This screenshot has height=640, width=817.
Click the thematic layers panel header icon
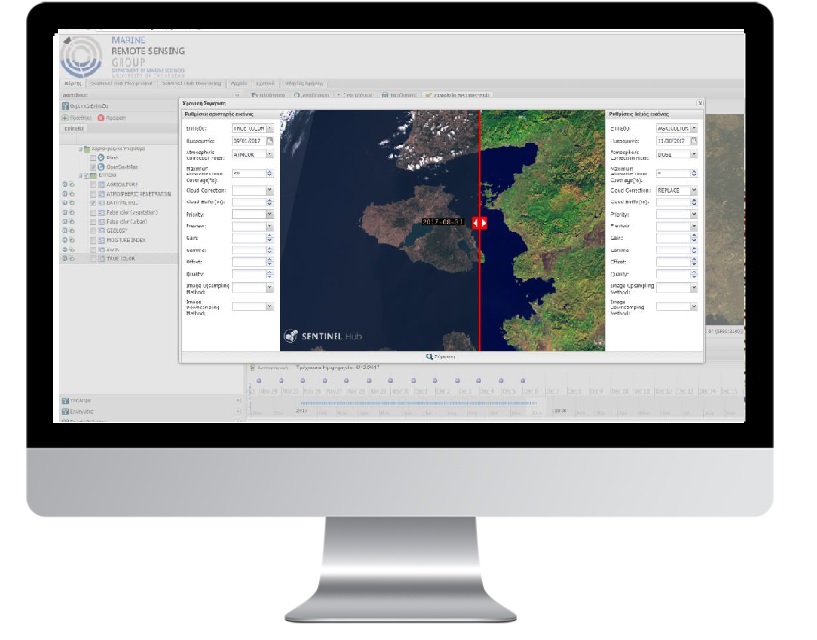[65, 106]
